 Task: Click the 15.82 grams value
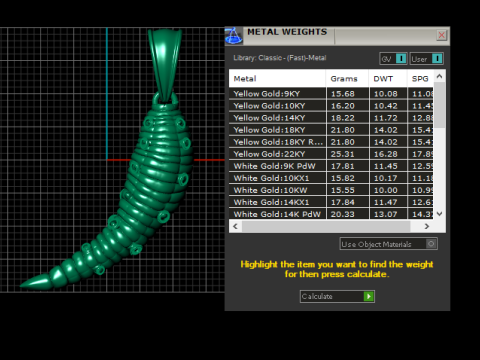(343, 178)
